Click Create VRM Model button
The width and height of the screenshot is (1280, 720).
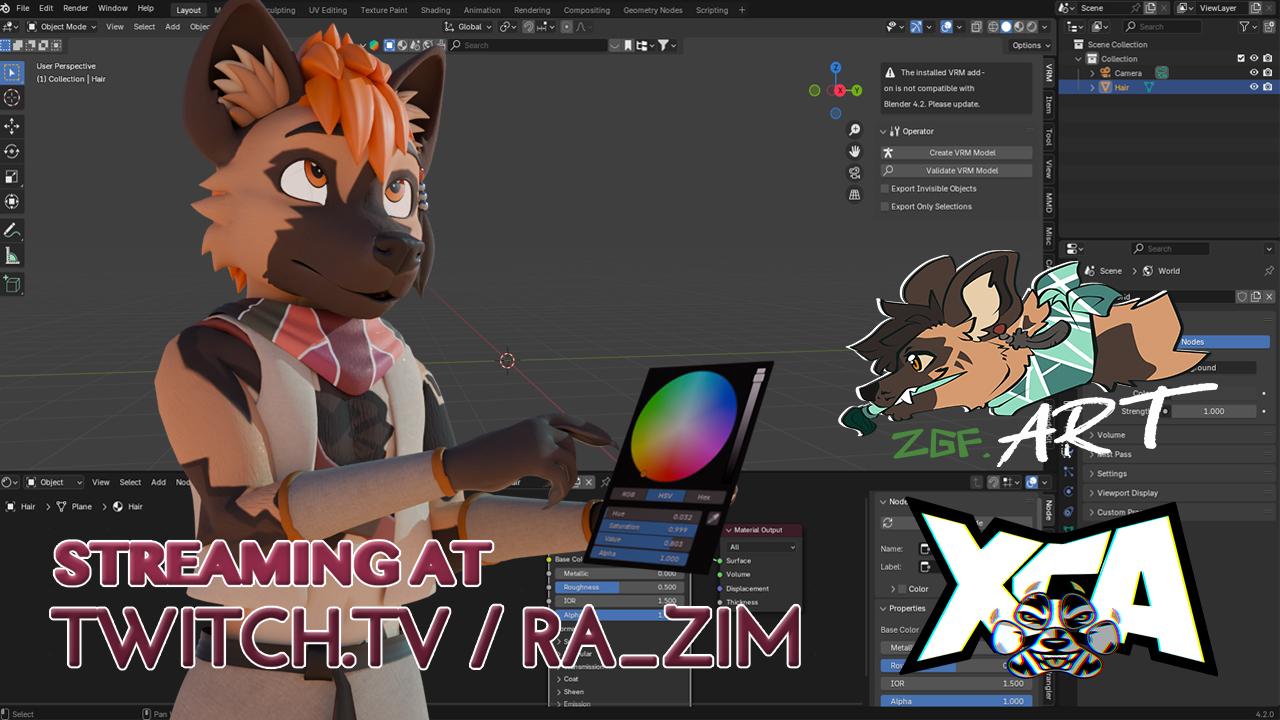pyautogui.click(x=956, y=152)
